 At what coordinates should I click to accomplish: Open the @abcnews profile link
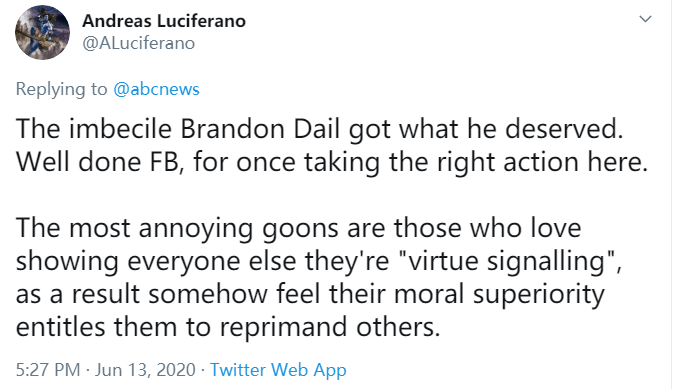click(156, 89)
